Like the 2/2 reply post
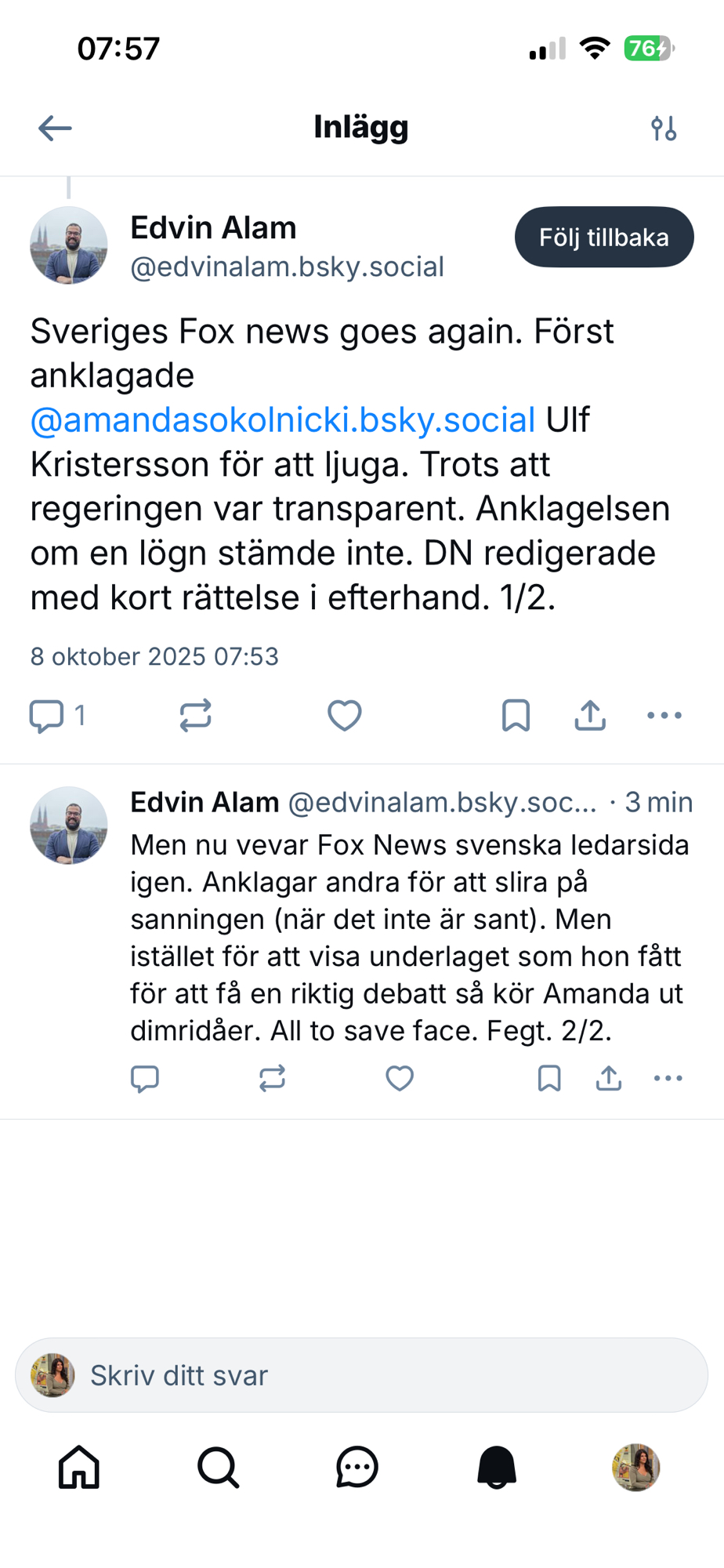The width and height of the screenshot is (724, 1568). (400, 1079)
